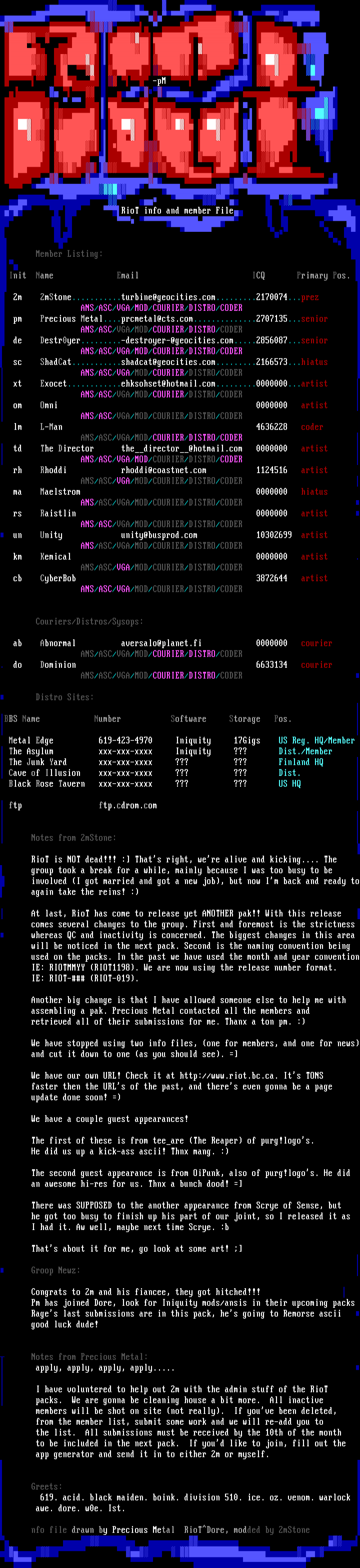Select the aversalo@planet.fi email address
The height and width of the screenshot is (1568, 360).
pyautogui.click(x=161, y=643)
